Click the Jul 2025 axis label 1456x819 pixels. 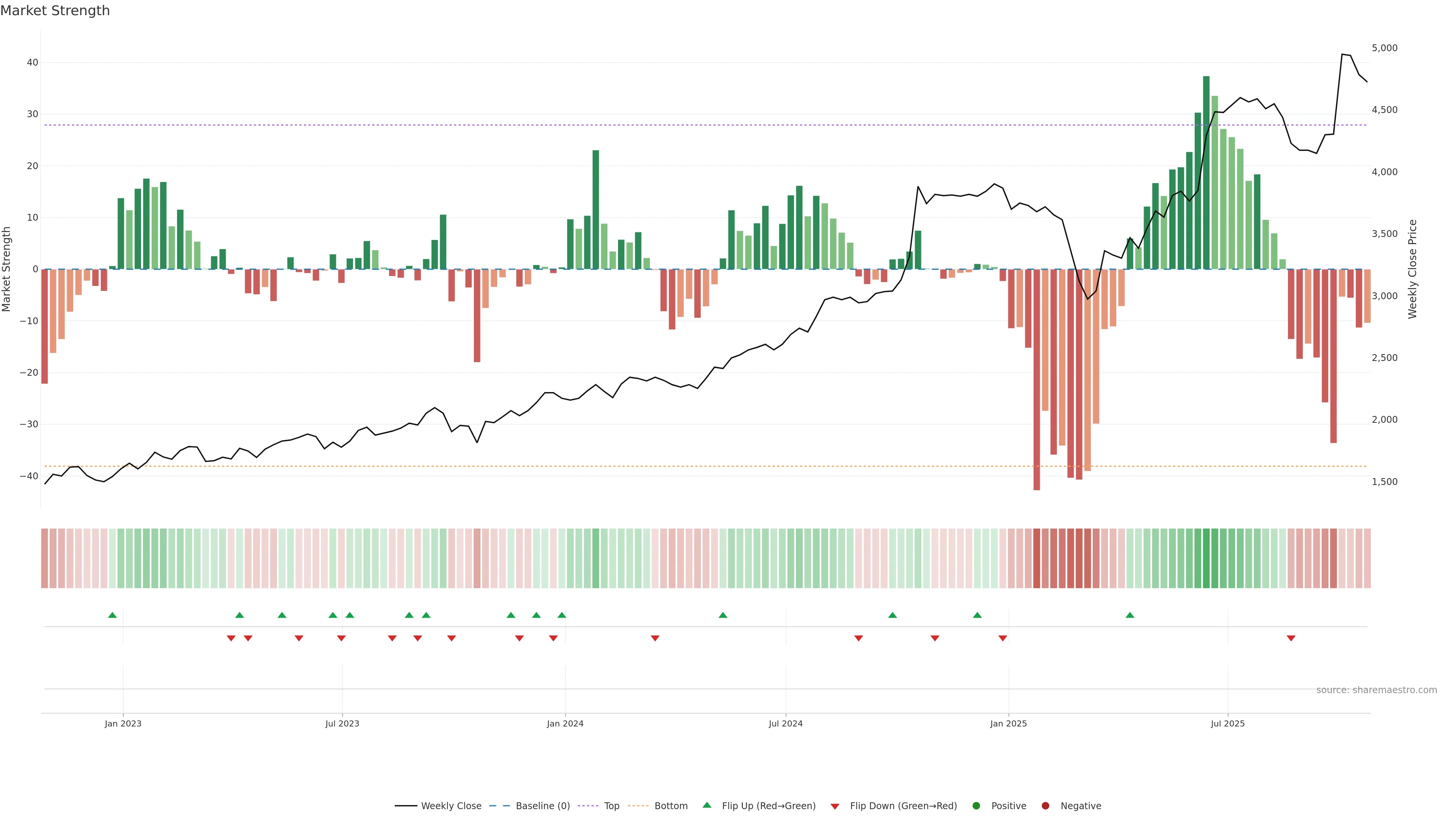click(x=1227, y=723)
